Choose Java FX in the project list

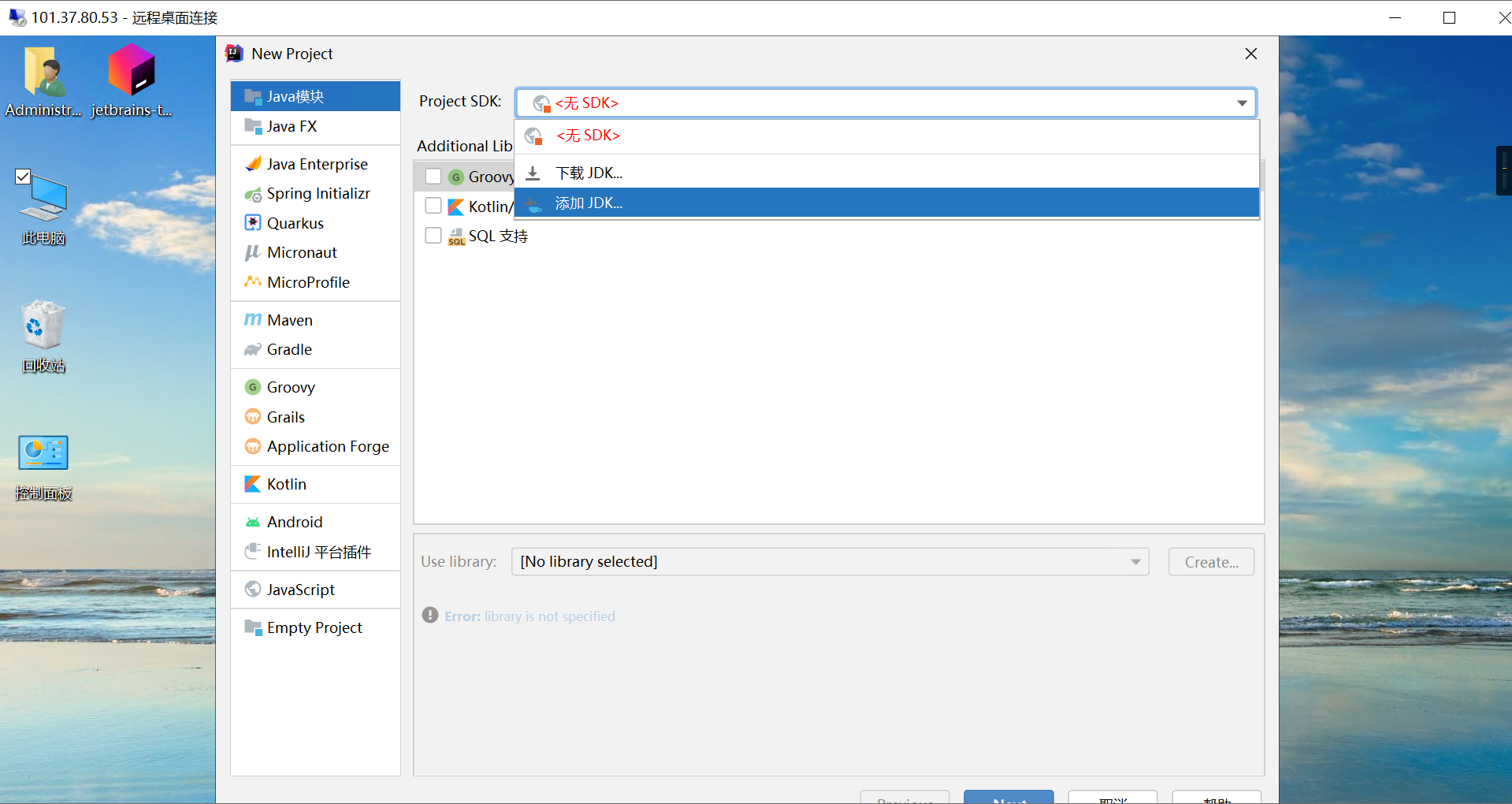(315, 126)
